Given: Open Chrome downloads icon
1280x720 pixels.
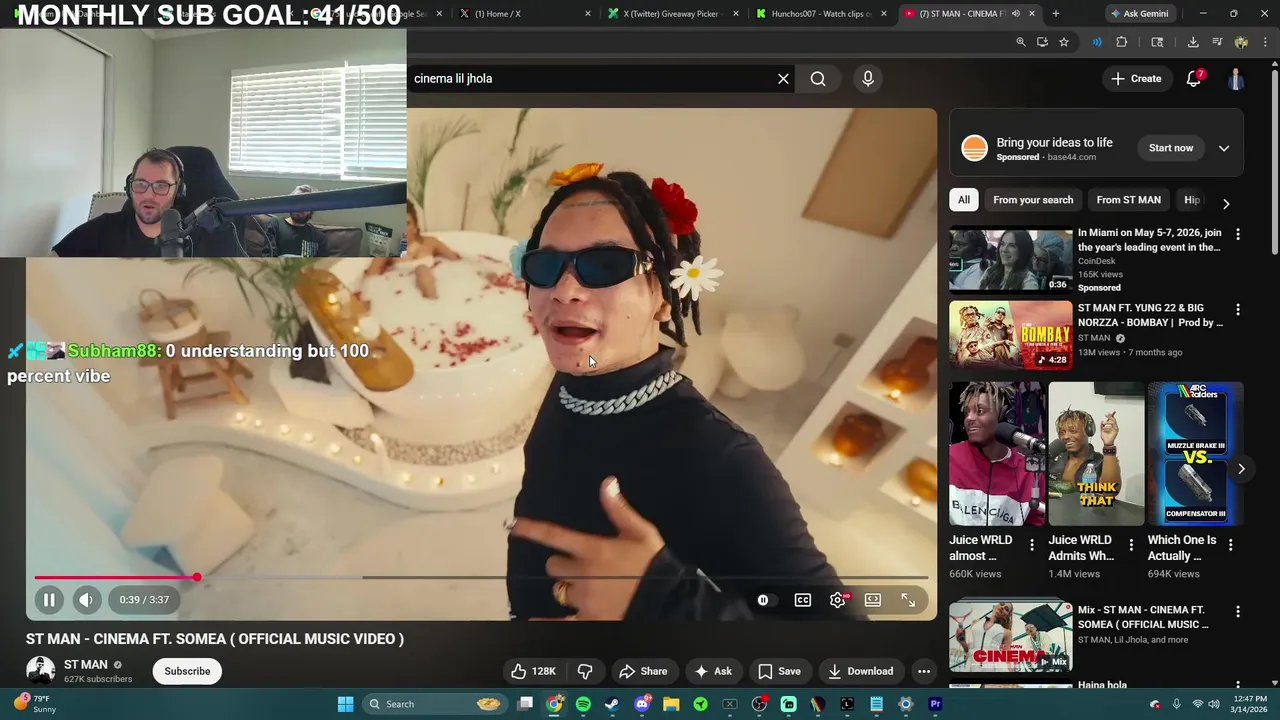Looking at the screenshot, I should point(1193,42).
